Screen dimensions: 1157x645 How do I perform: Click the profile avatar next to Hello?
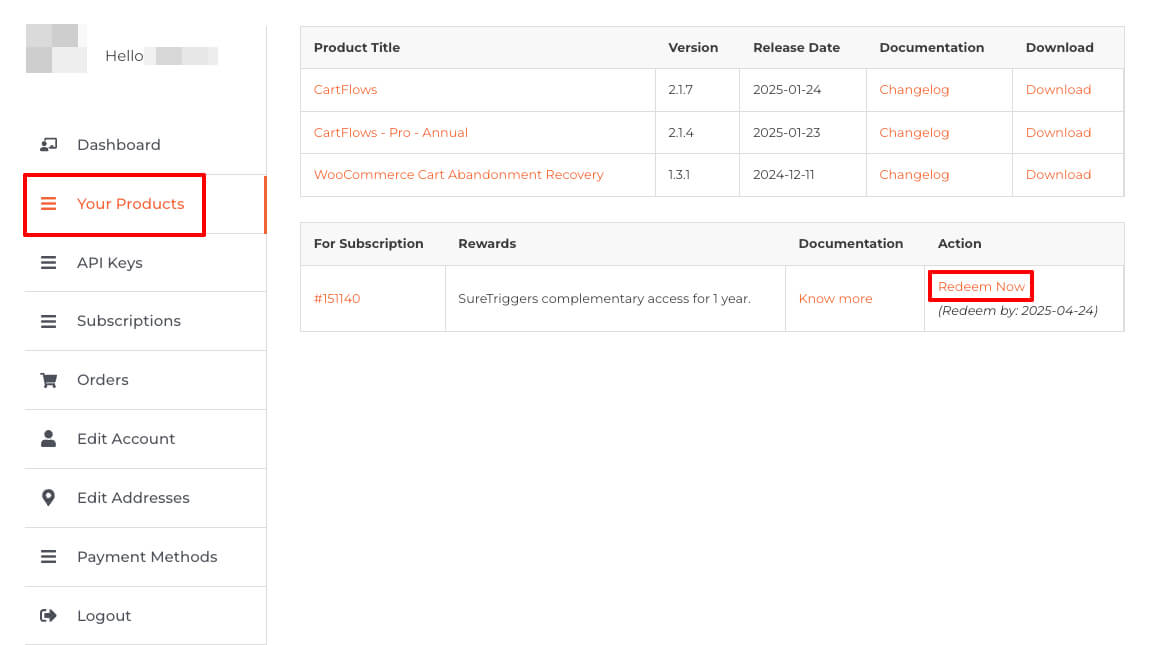click(x=57, y=47)
